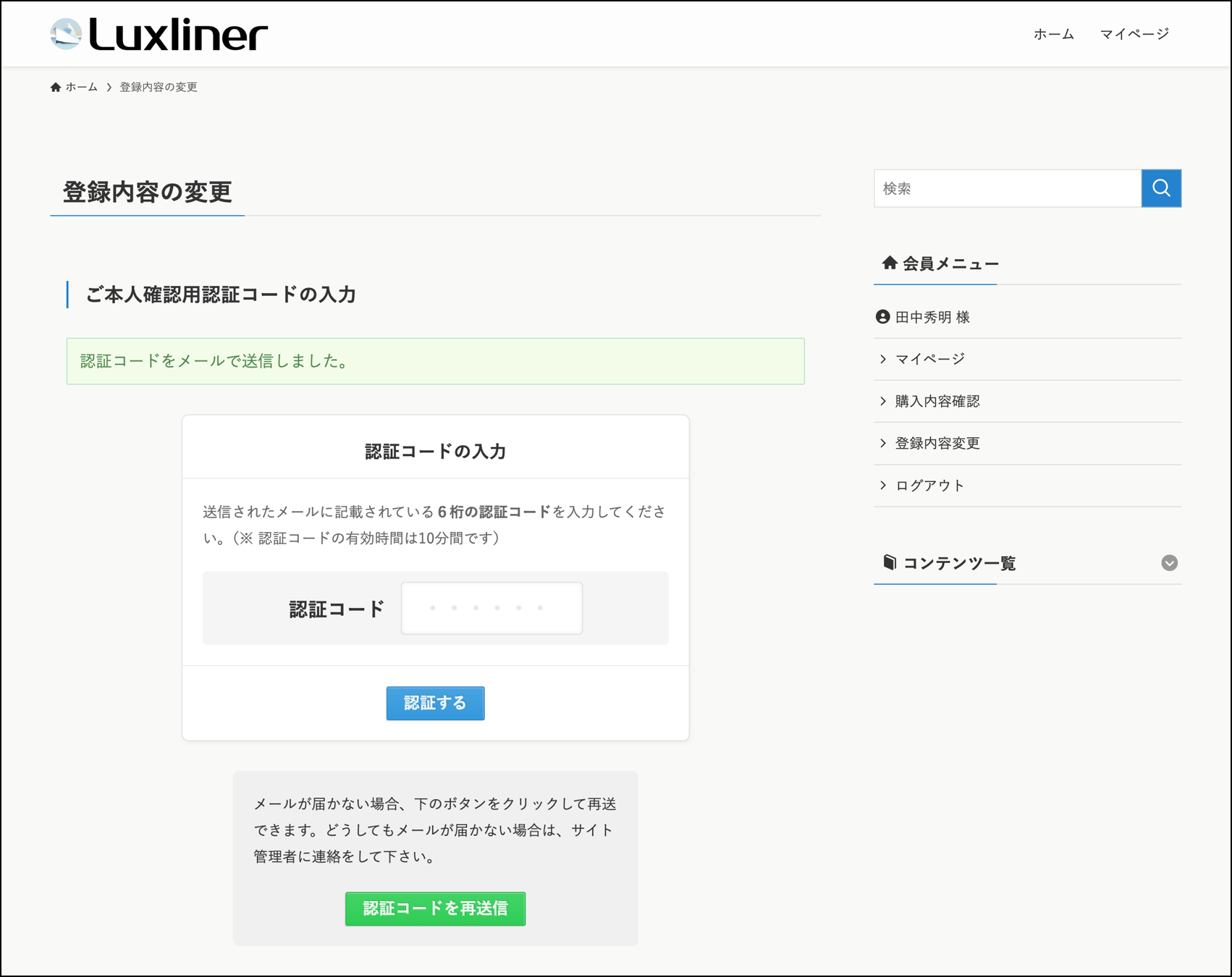
Task: Click the search magnifier button
Action: pyautogui.click(x=1161, y=188)
